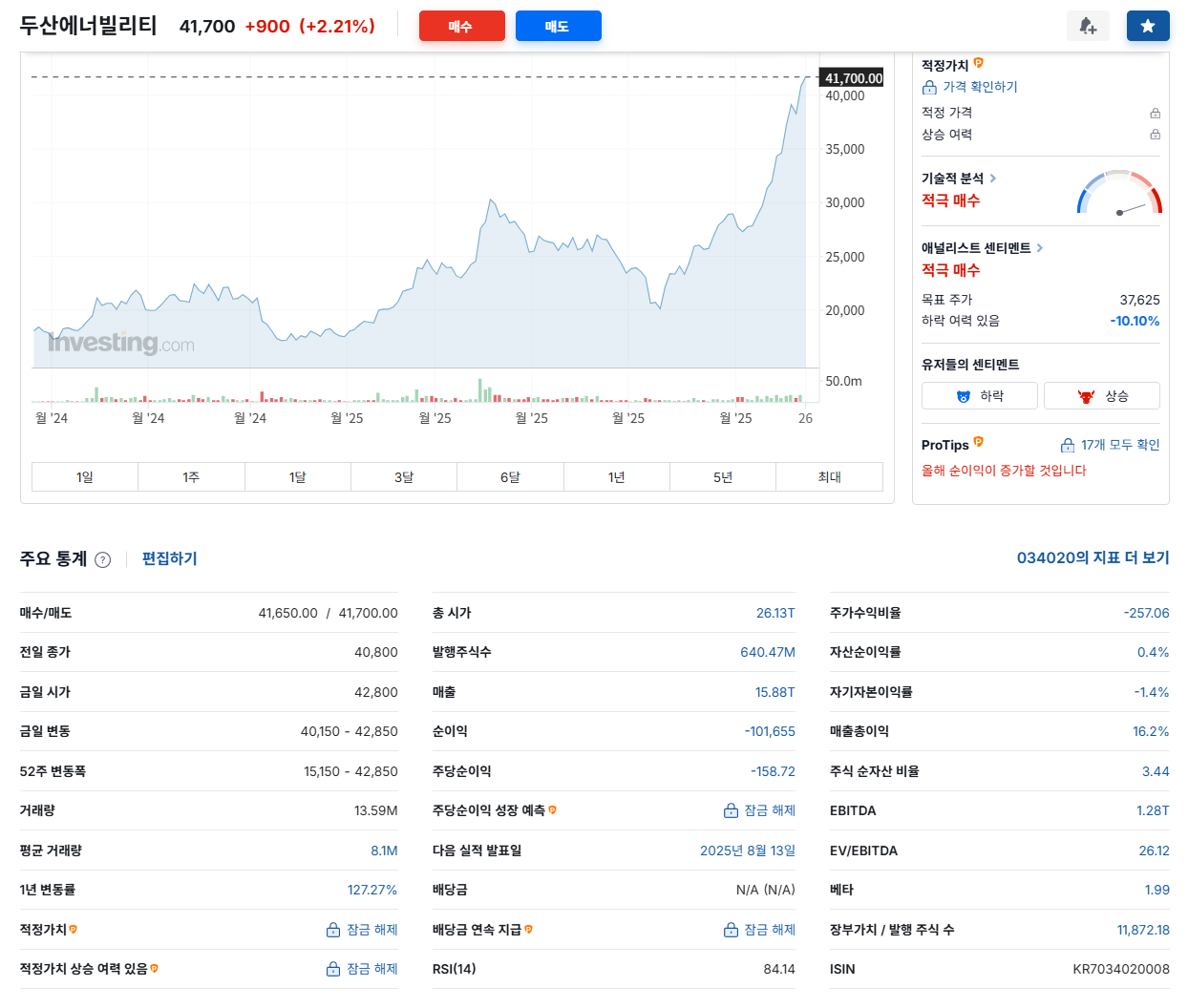Image resolution: width=1188 pixels, height=1008 pixels.
Task: Select the 5년 chart range tab
Action: [x=723, y=477]
